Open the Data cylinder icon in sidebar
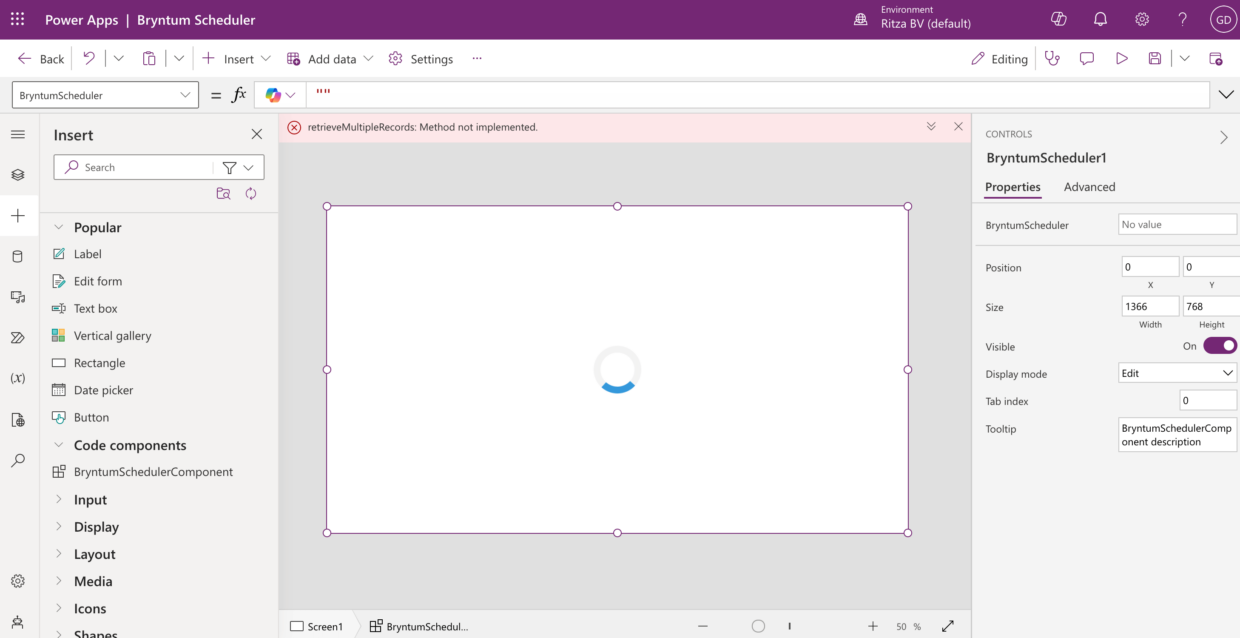1240x638 pixels. click(x=18, y=257)
